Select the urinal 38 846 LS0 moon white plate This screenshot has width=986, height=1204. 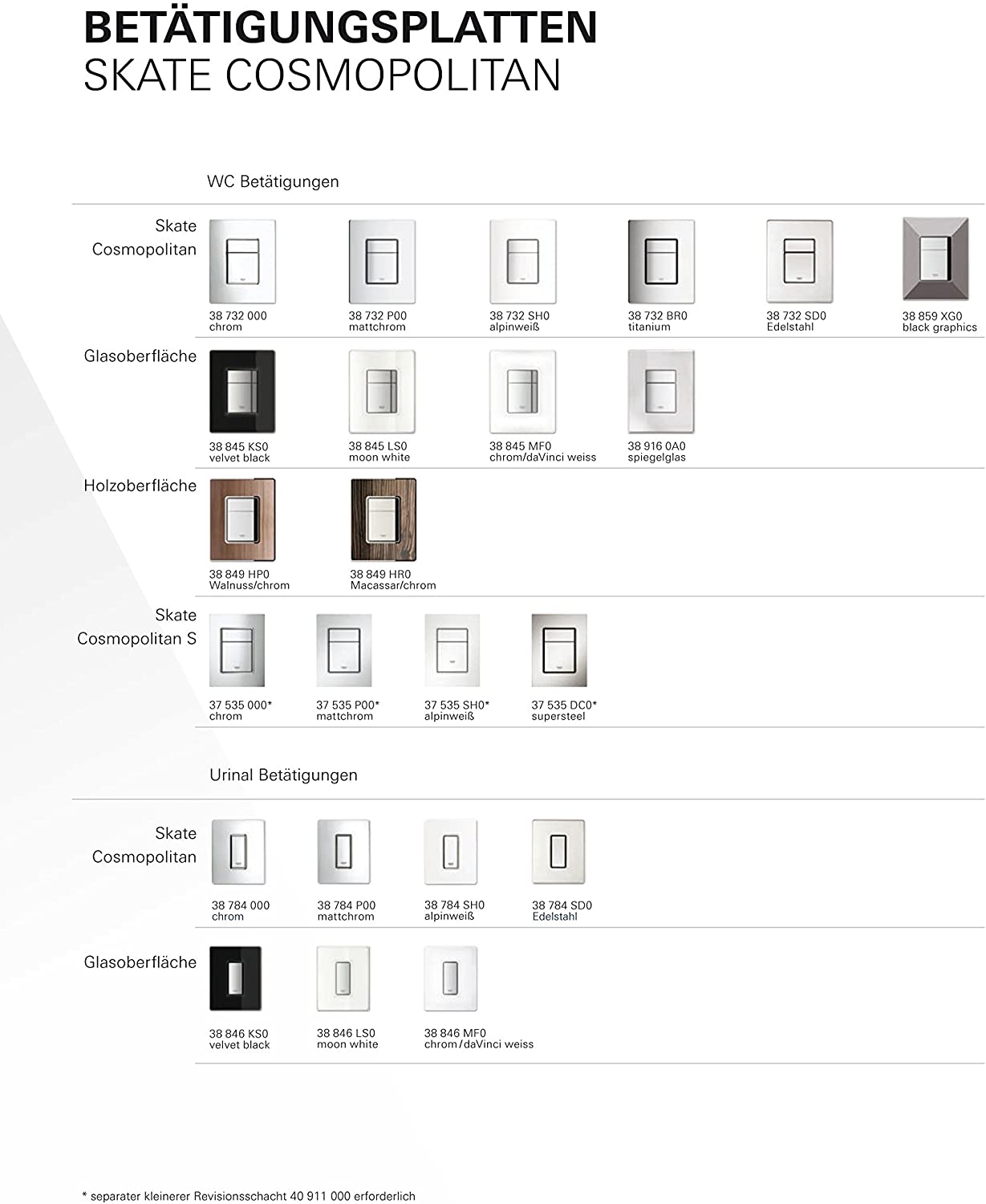[x=343, y=979]
